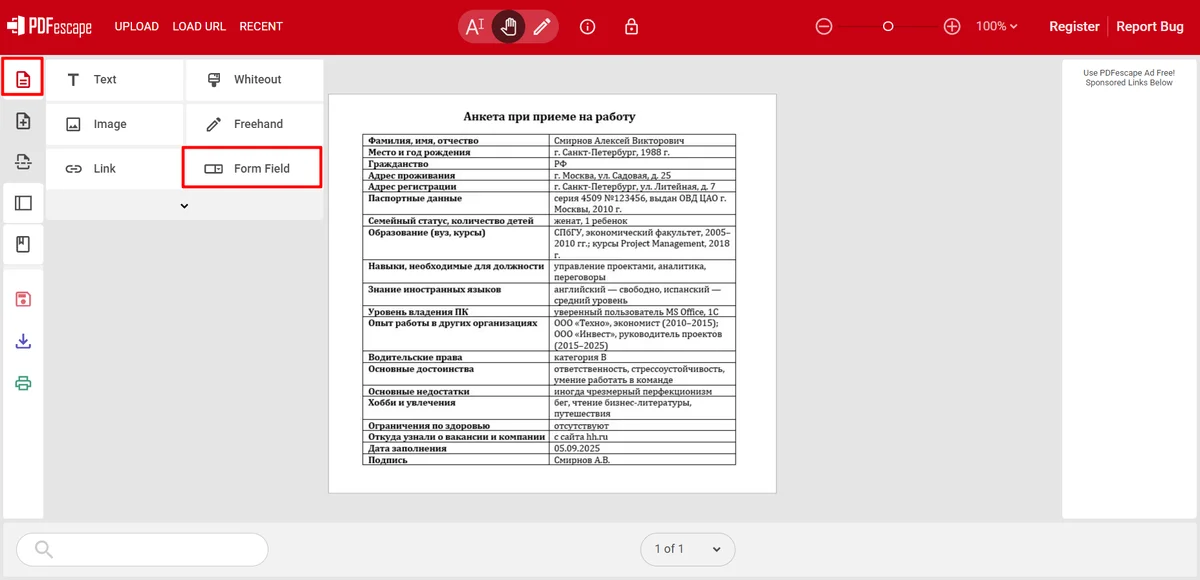Open document info icon
1200x580 pixels.
point(588,27)
